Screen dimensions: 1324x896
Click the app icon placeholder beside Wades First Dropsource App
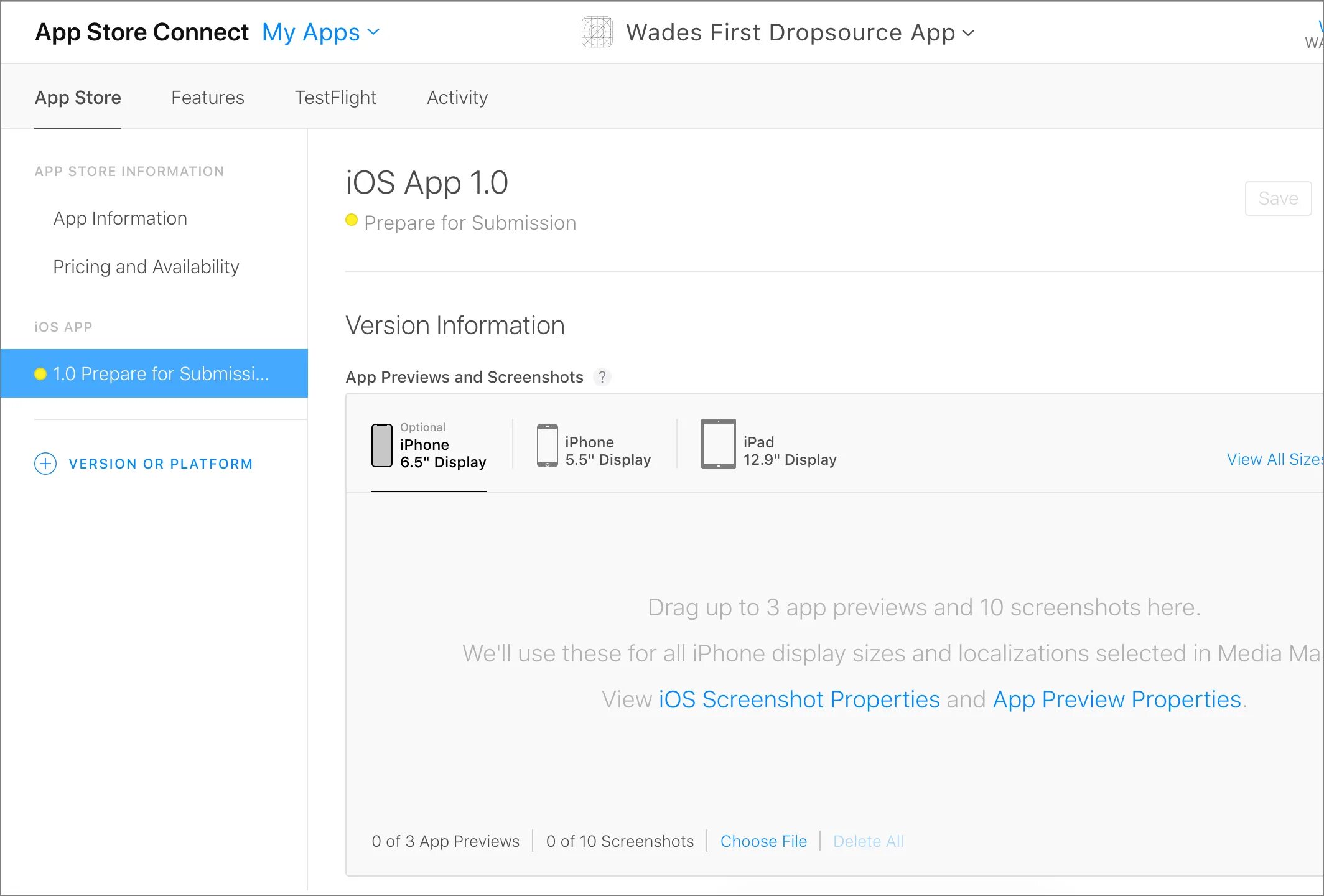(x=597, y=32)
